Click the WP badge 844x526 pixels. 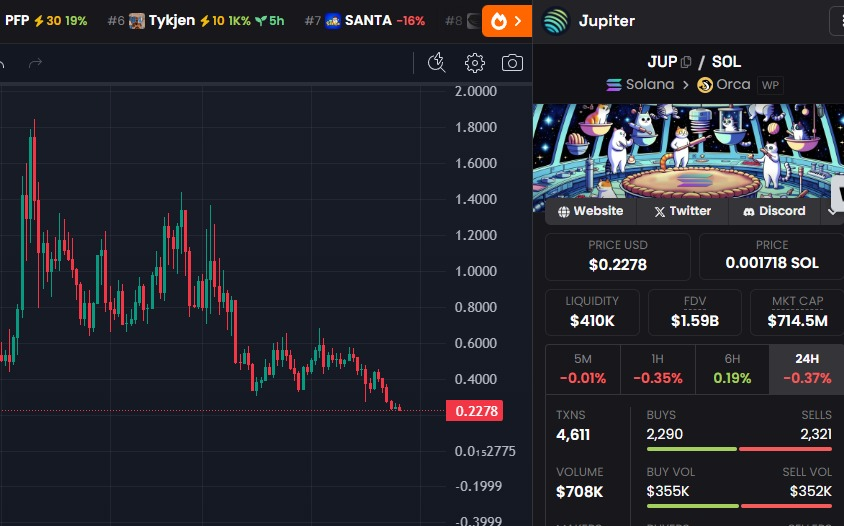click(770, 85)
